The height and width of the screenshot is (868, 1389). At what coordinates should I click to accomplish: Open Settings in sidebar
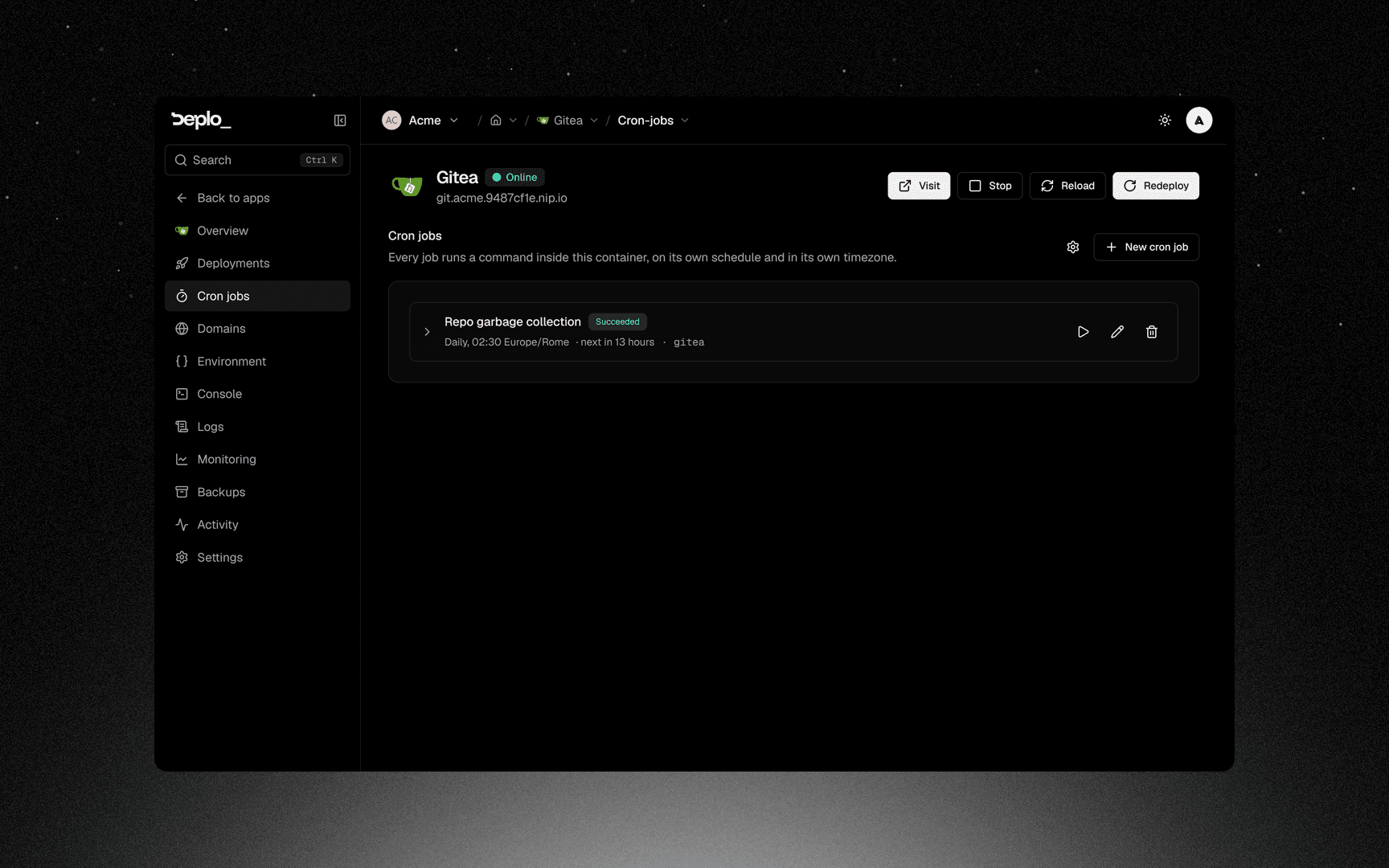(257, 558)
